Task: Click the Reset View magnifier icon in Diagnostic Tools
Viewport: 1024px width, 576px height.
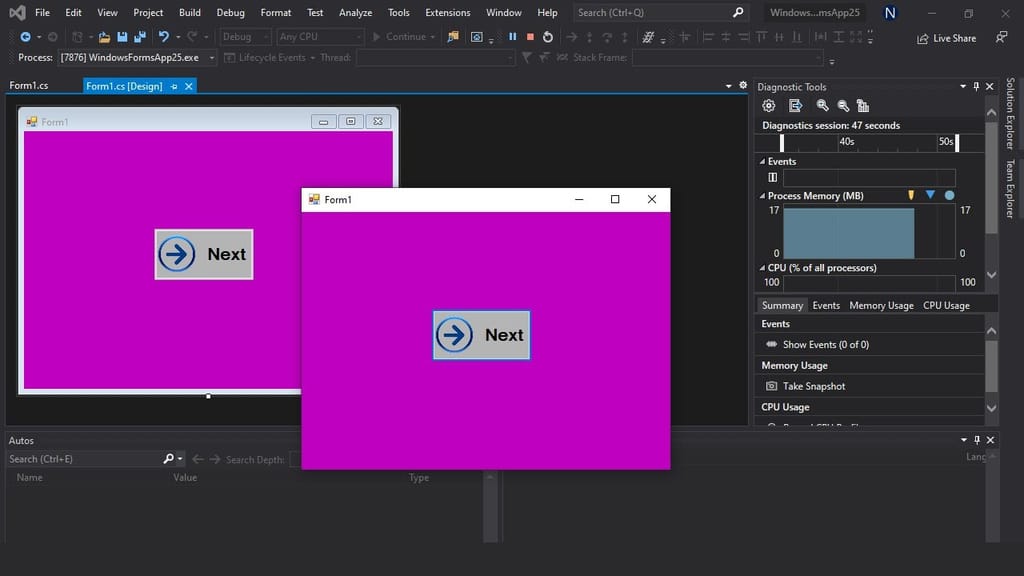Action: (x=843, y=105)
